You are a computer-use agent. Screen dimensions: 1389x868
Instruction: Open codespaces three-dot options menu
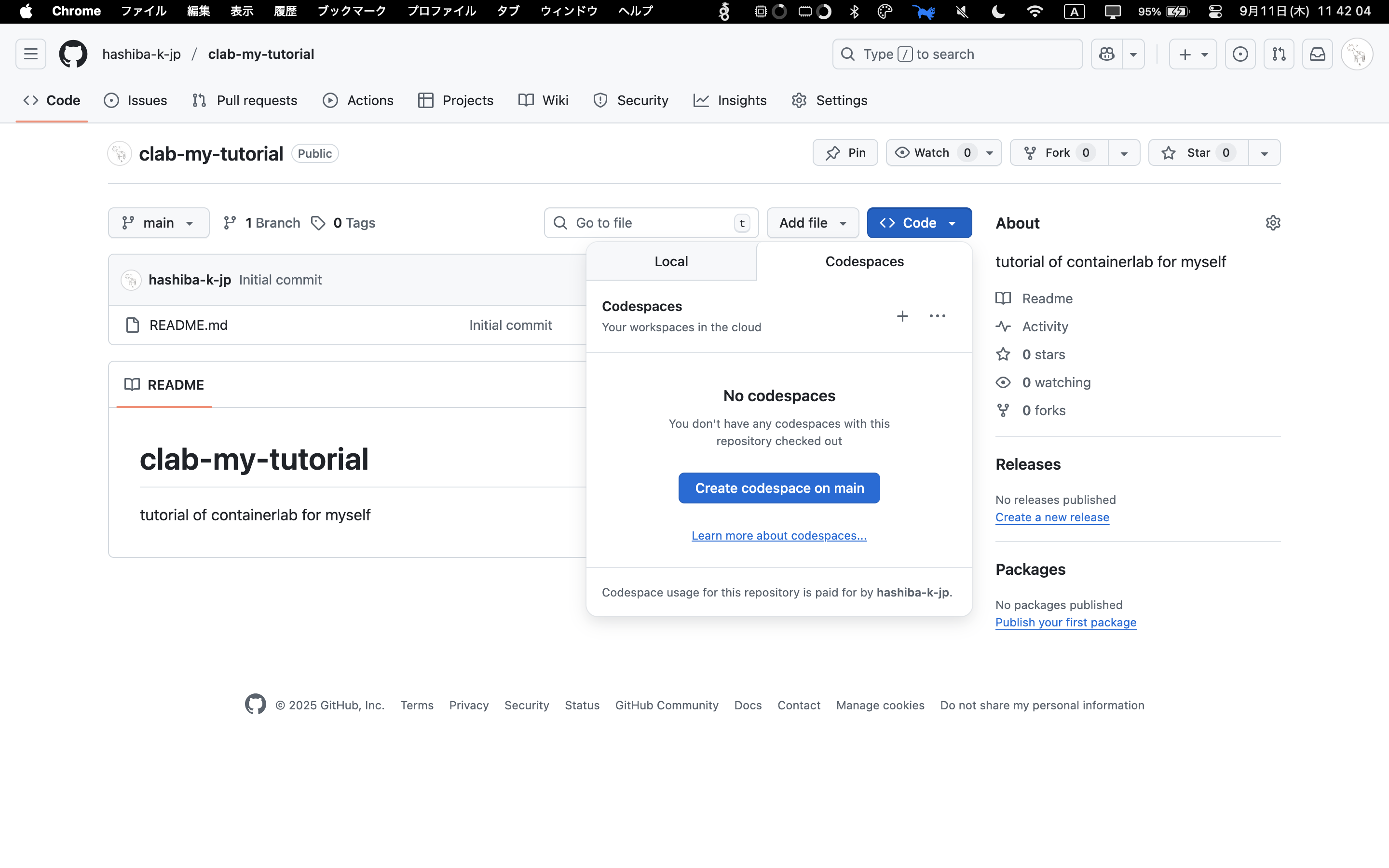(x=937, y=316)
